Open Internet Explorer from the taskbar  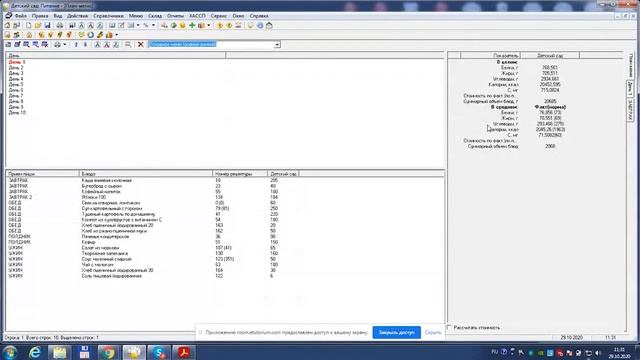pyautogui.click(x=35, y=352)
